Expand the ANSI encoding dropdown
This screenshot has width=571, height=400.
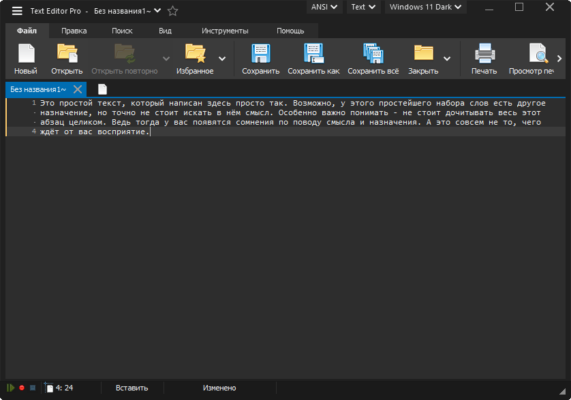click(x=324, y=7)
